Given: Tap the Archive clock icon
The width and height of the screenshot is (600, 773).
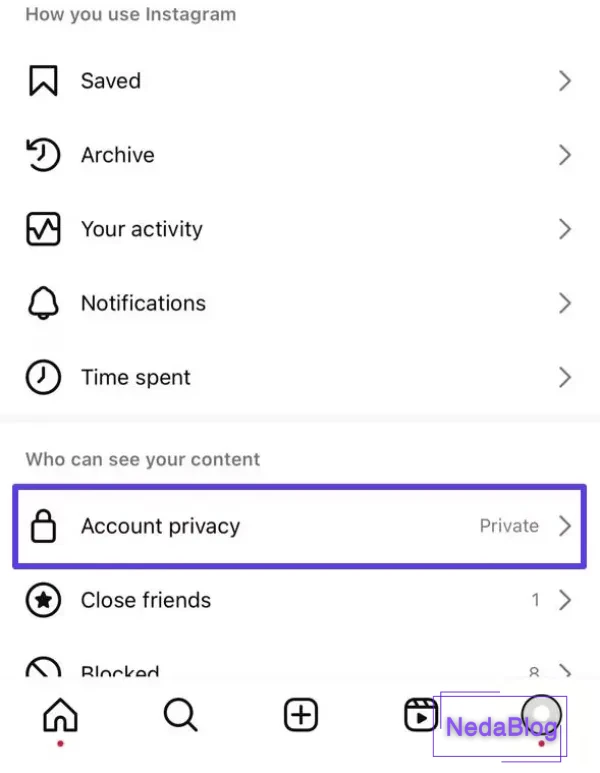Looking at the screenshot, I should (x=43, y=155).
